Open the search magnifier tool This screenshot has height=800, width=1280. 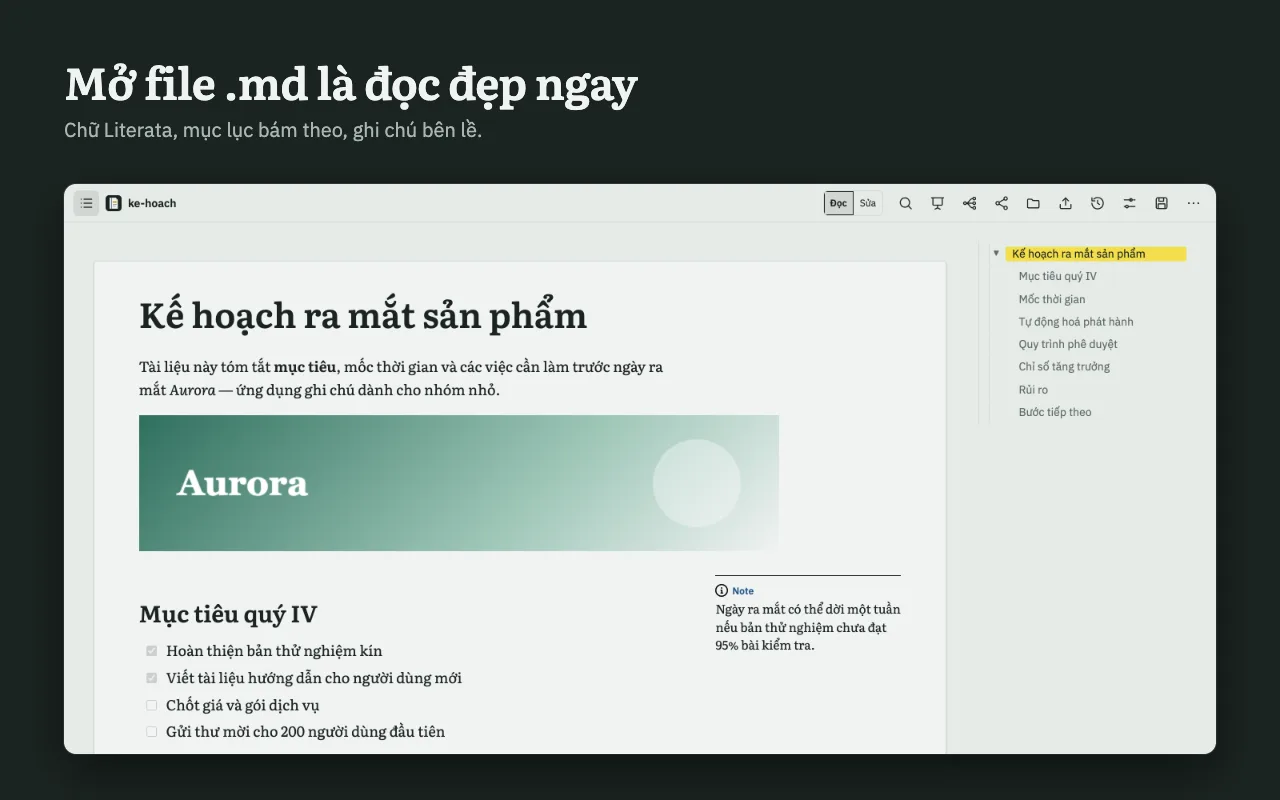coord(905,203)
